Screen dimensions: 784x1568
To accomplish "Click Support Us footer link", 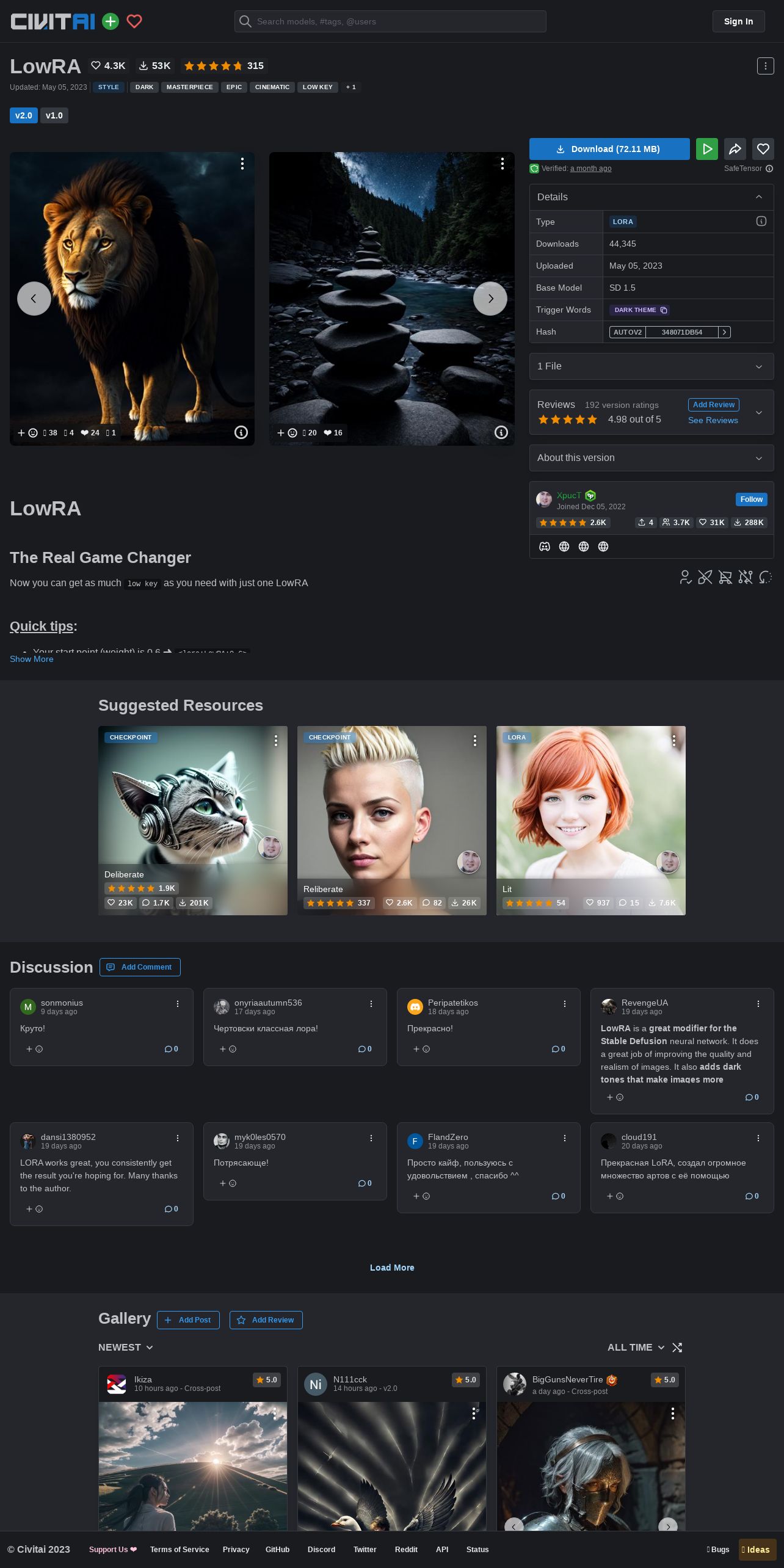I will click(113, 1550).
